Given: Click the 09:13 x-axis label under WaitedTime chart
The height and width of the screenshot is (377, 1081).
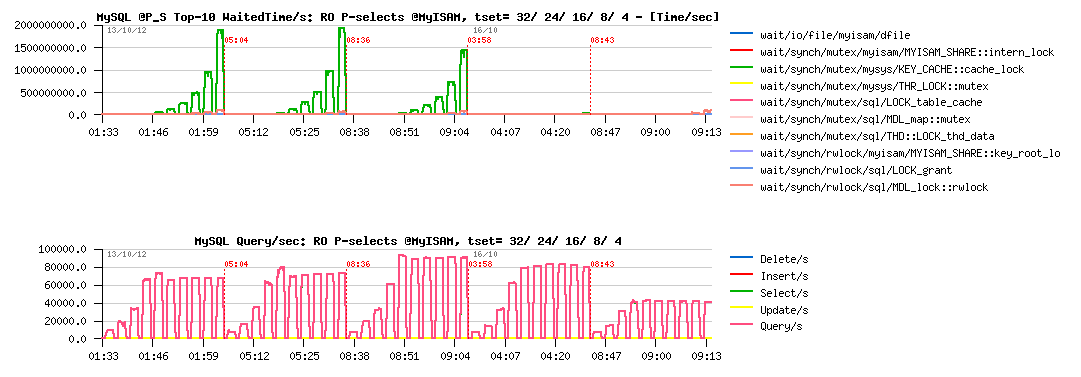Looking at the screenshot, I should point(707,132).
